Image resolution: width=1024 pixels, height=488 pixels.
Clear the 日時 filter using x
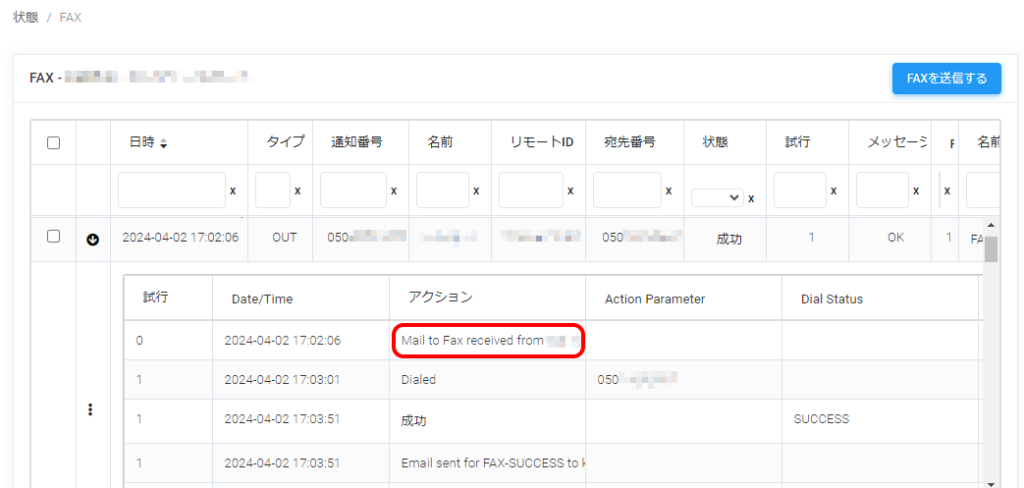[233, 191]
